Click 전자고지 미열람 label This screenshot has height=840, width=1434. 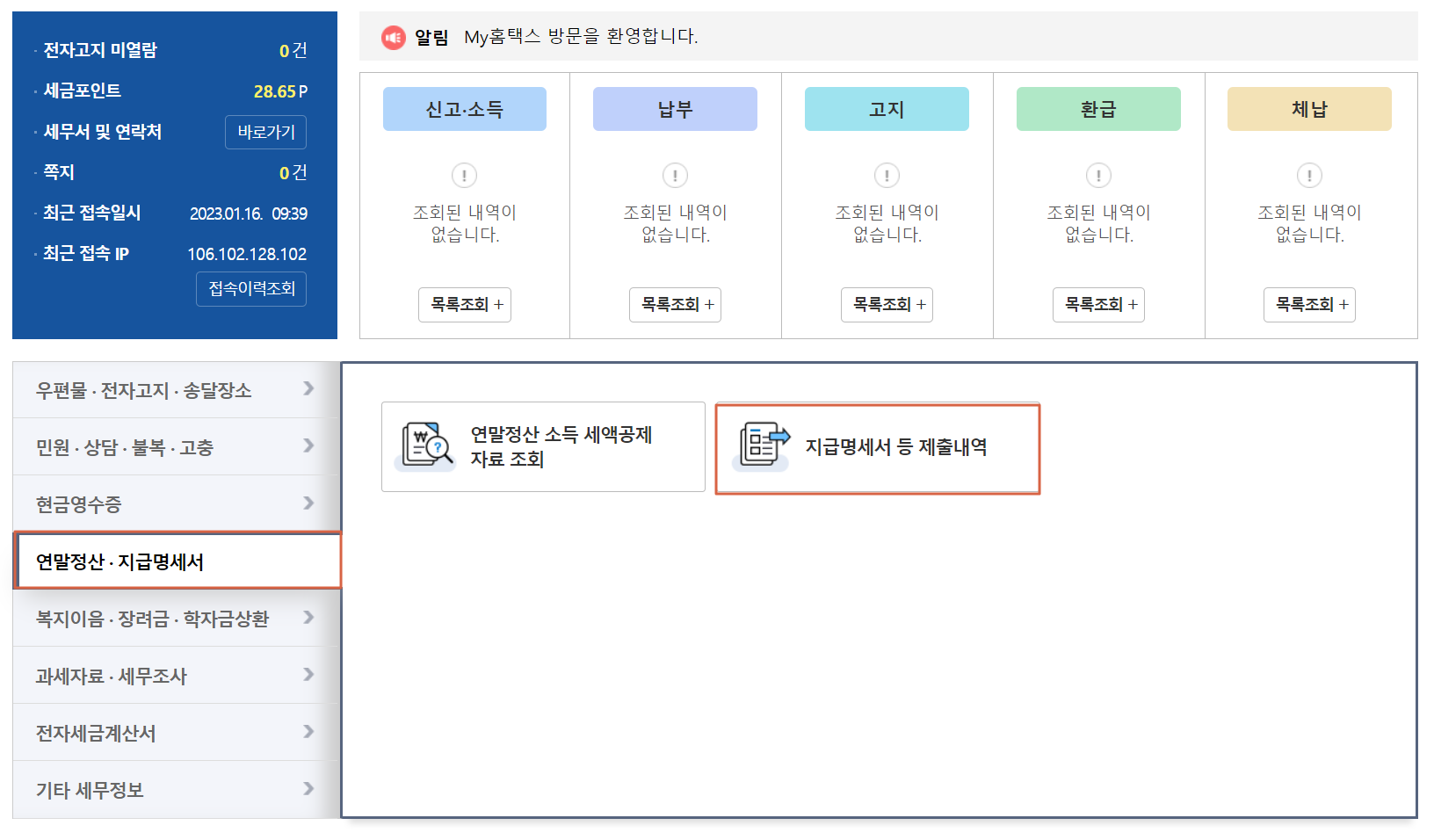coord(100,50)
